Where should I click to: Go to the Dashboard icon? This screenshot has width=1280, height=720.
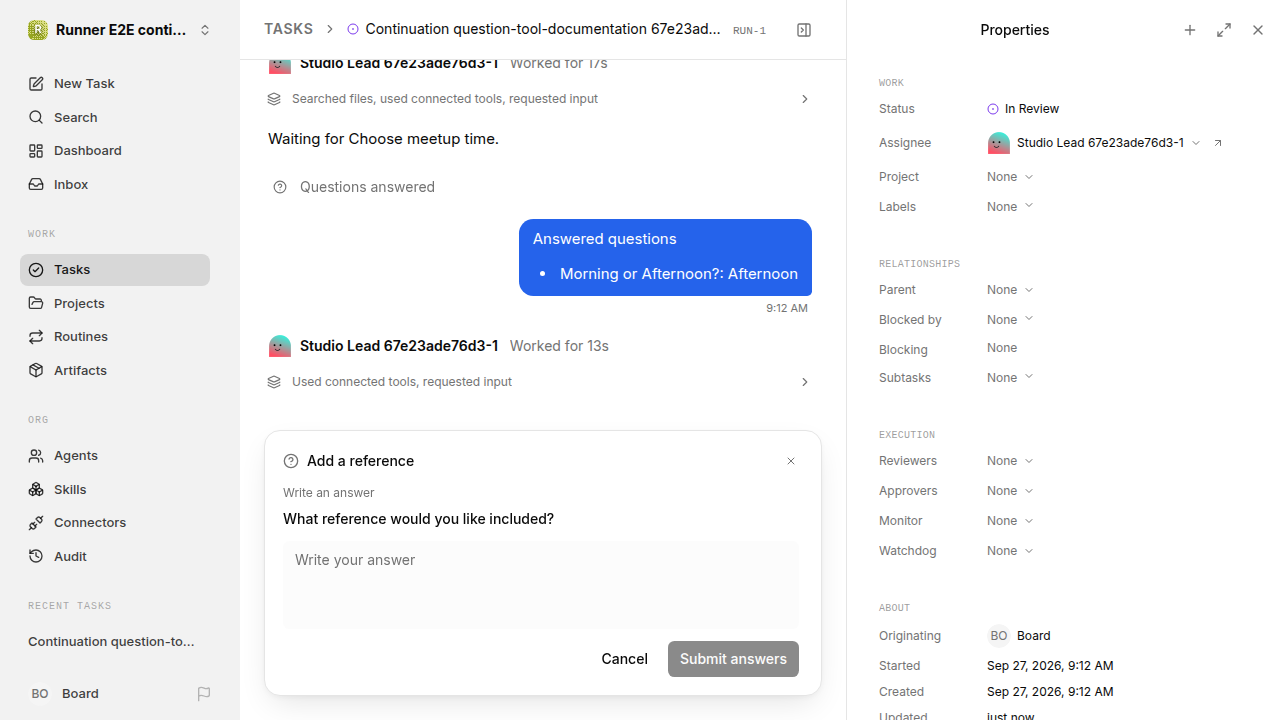(36, 151)
